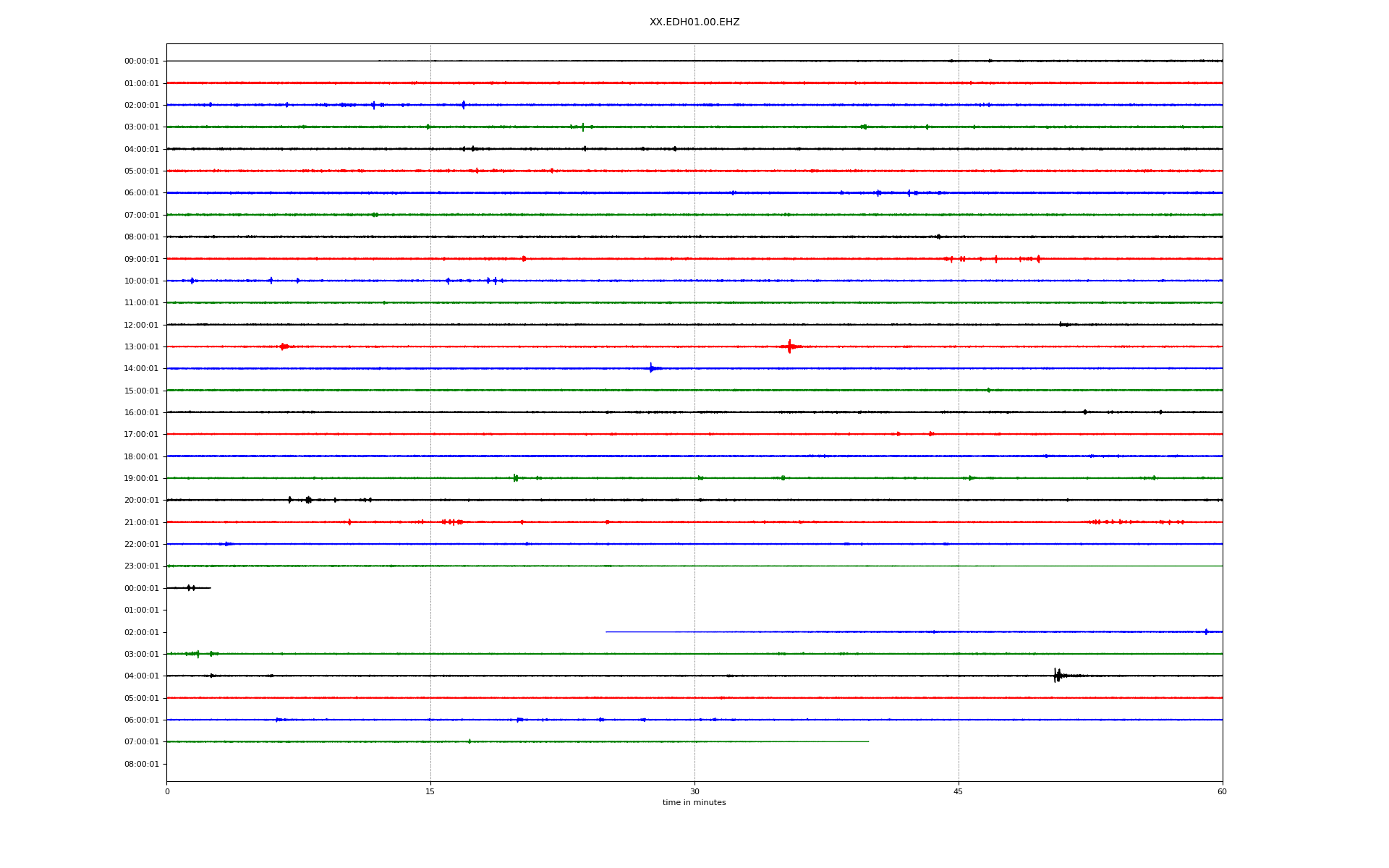This screenshot has height=868, width=1389.
Task: Click the 13:00:01 row time label
Action: [141, 346]
